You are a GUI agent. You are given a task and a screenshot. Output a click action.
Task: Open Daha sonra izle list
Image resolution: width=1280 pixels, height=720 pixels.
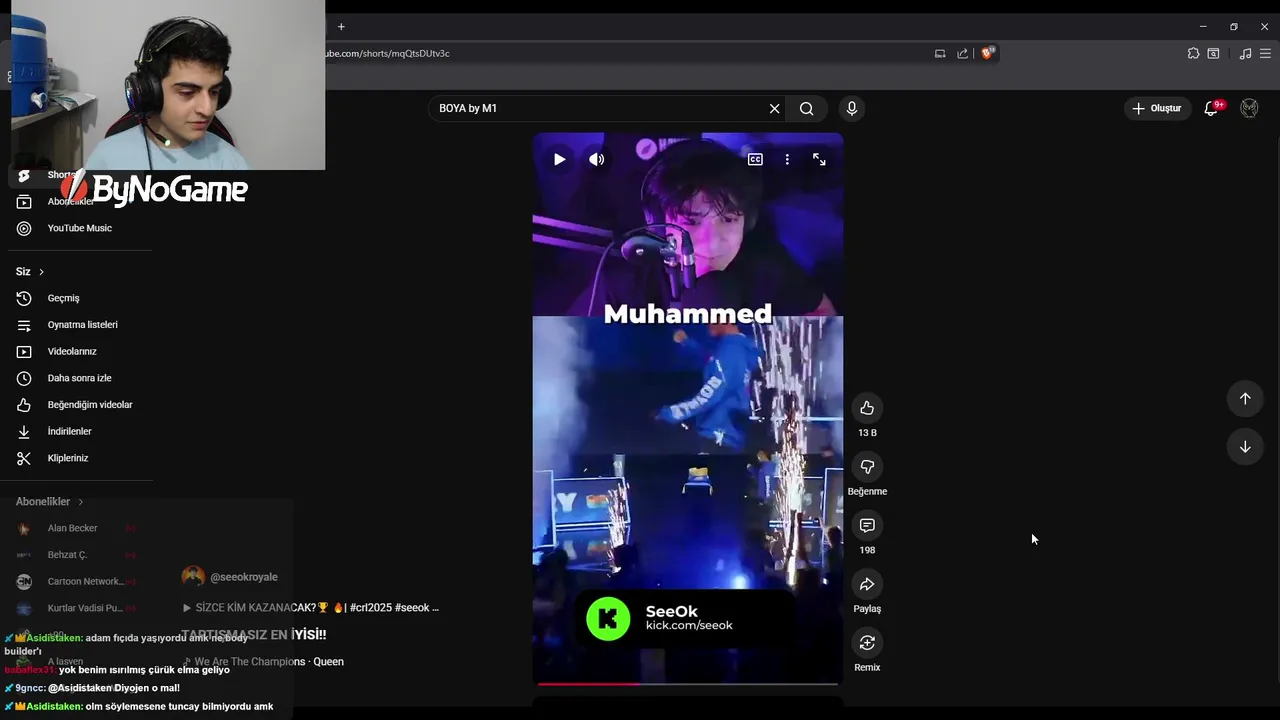click(80, 378)
